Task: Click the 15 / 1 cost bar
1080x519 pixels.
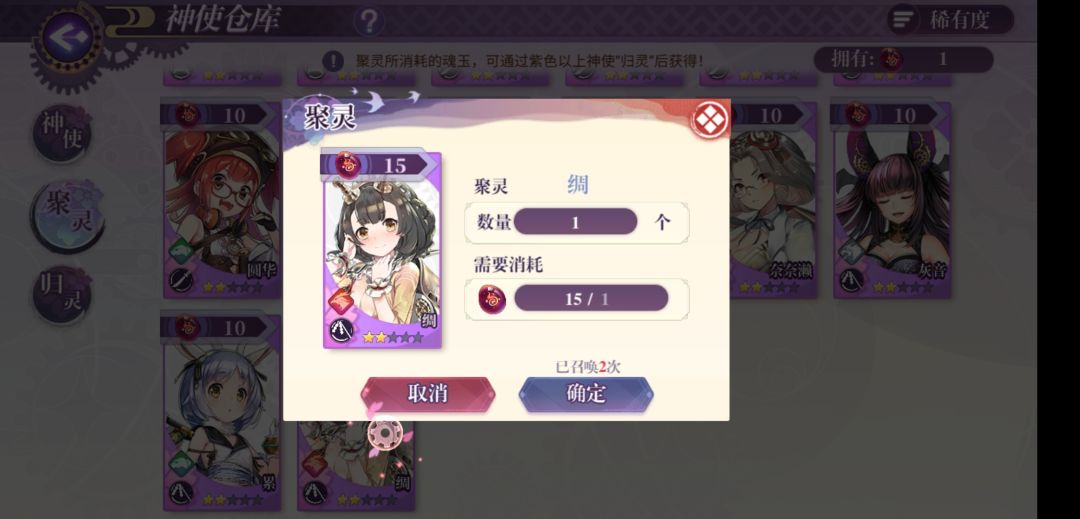Action: coord(591,299)
